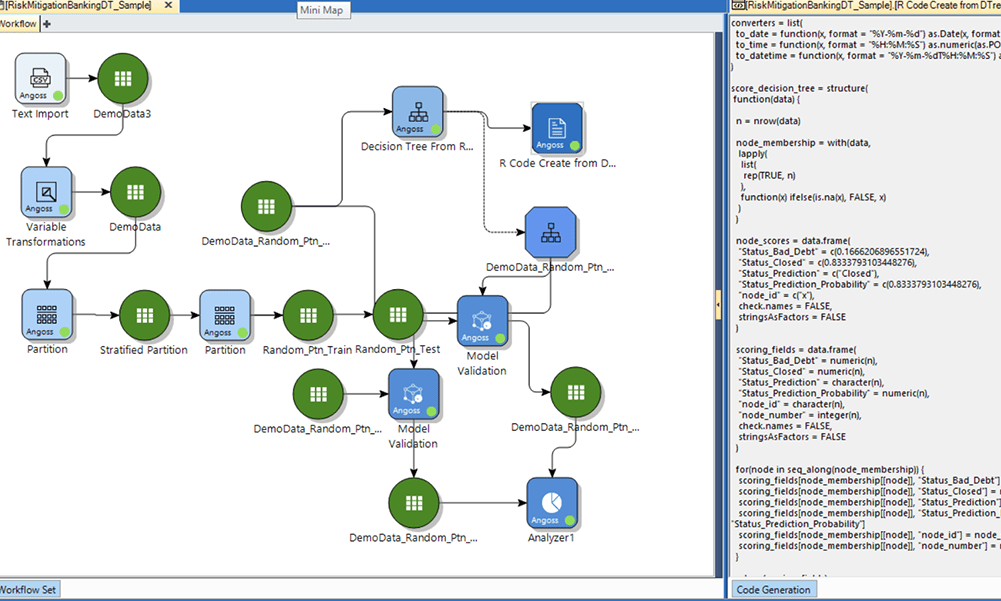Click code line starting "to_date = function"
The height and width of the screenshot is (601, 1001).
868,34
